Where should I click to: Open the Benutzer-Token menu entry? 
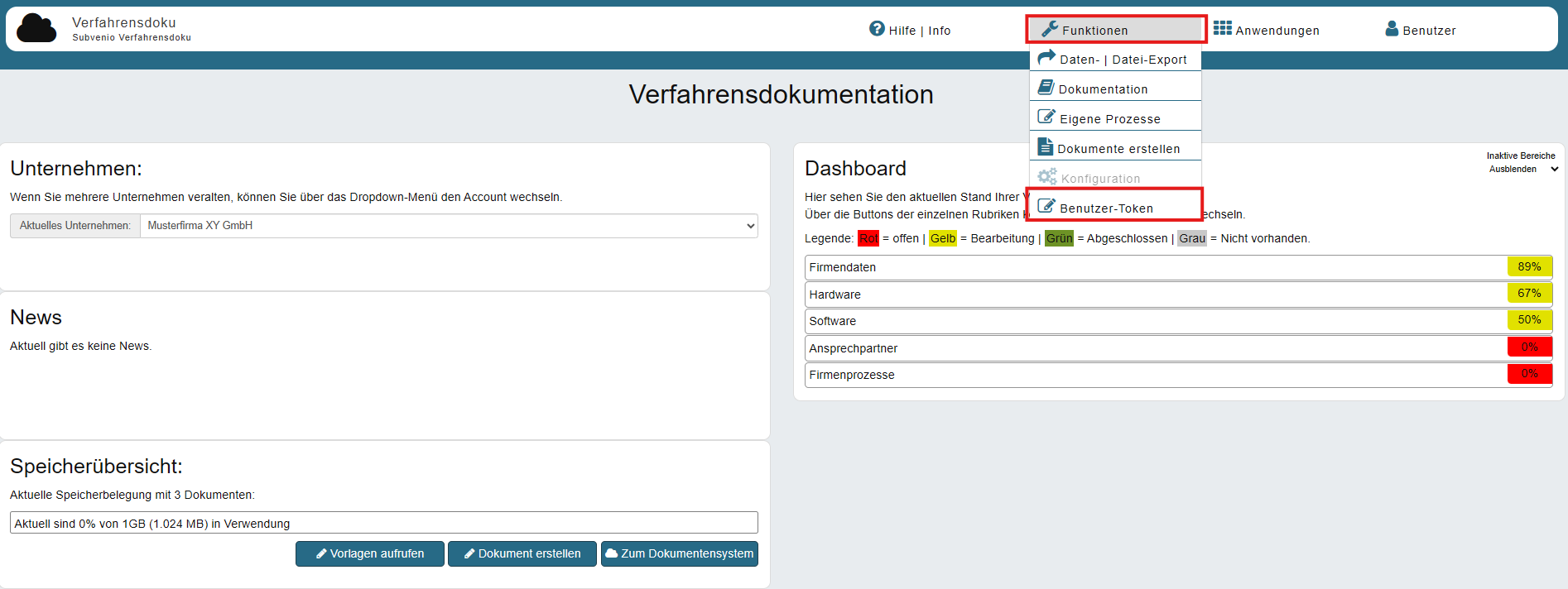(1115, 208)
